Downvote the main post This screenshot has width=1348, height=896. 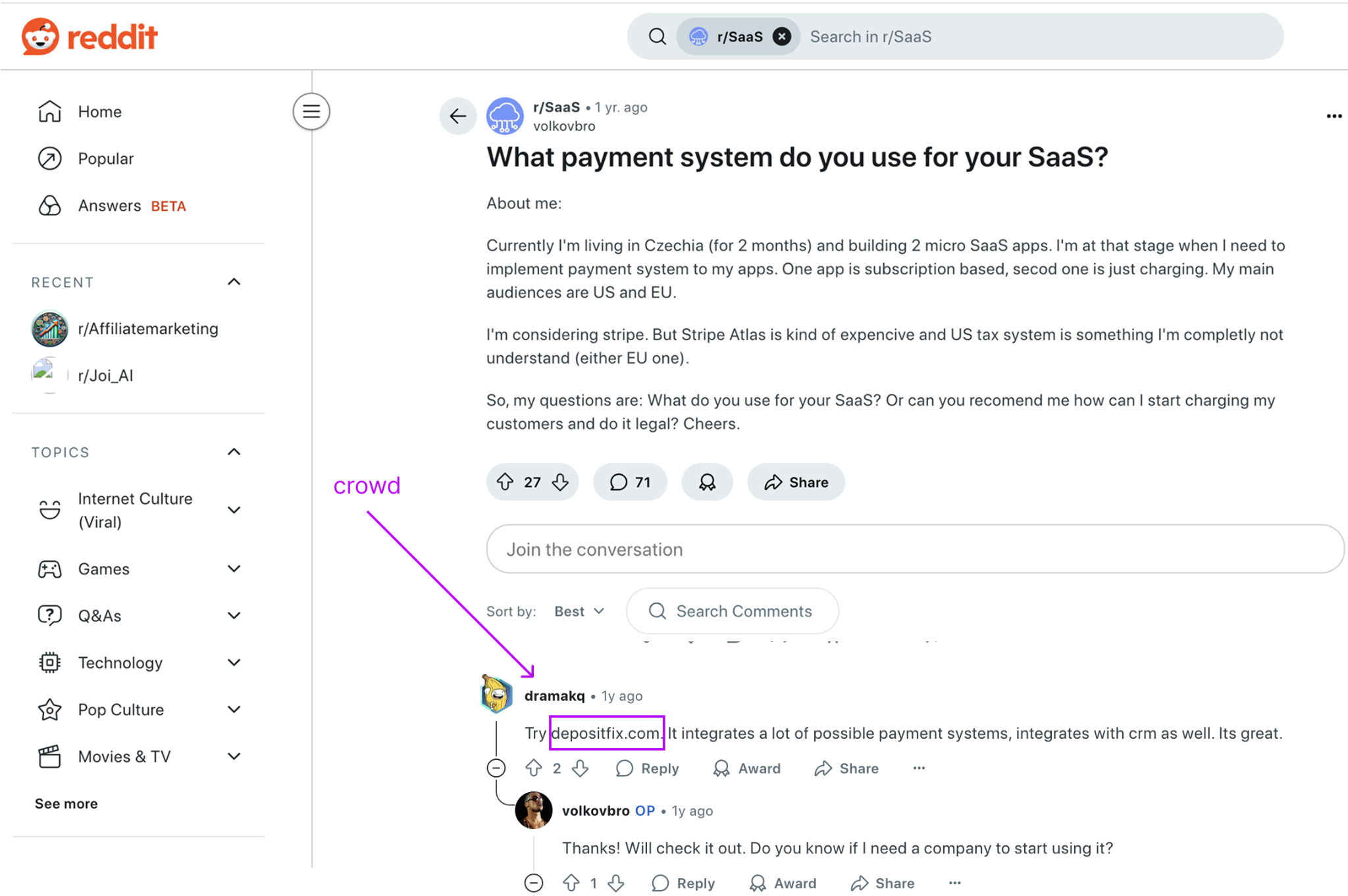(x=560, y=482)
